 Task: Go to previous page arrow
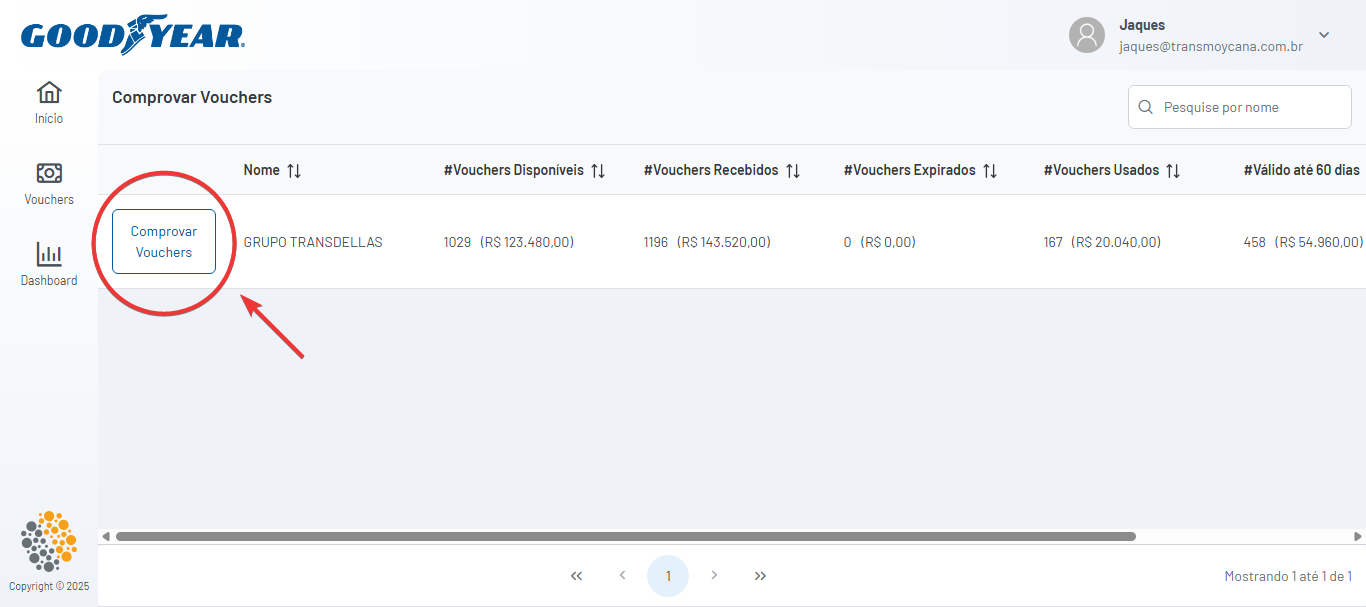(x=622, y=576)
